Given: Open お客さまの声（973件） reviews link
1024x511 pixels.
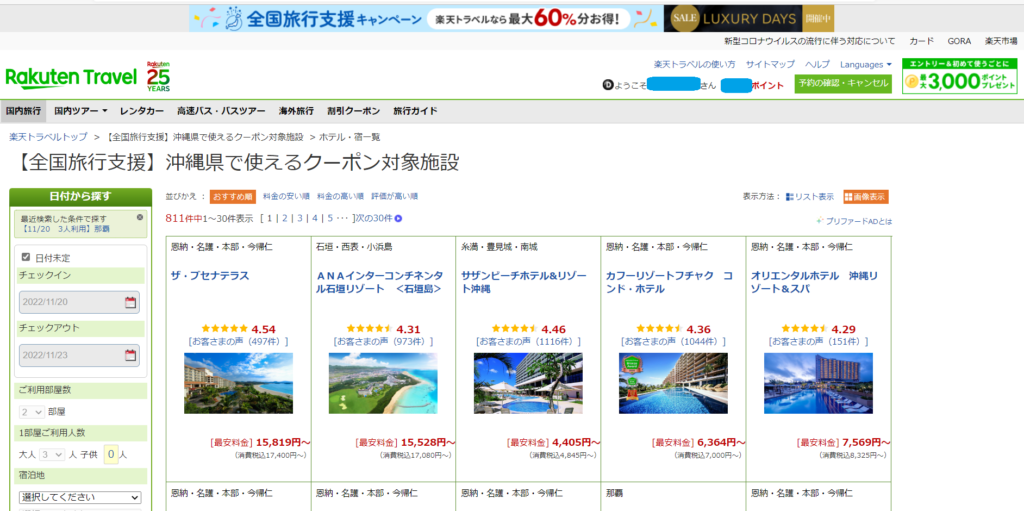Looking at the screenshot, I should 383,341.
